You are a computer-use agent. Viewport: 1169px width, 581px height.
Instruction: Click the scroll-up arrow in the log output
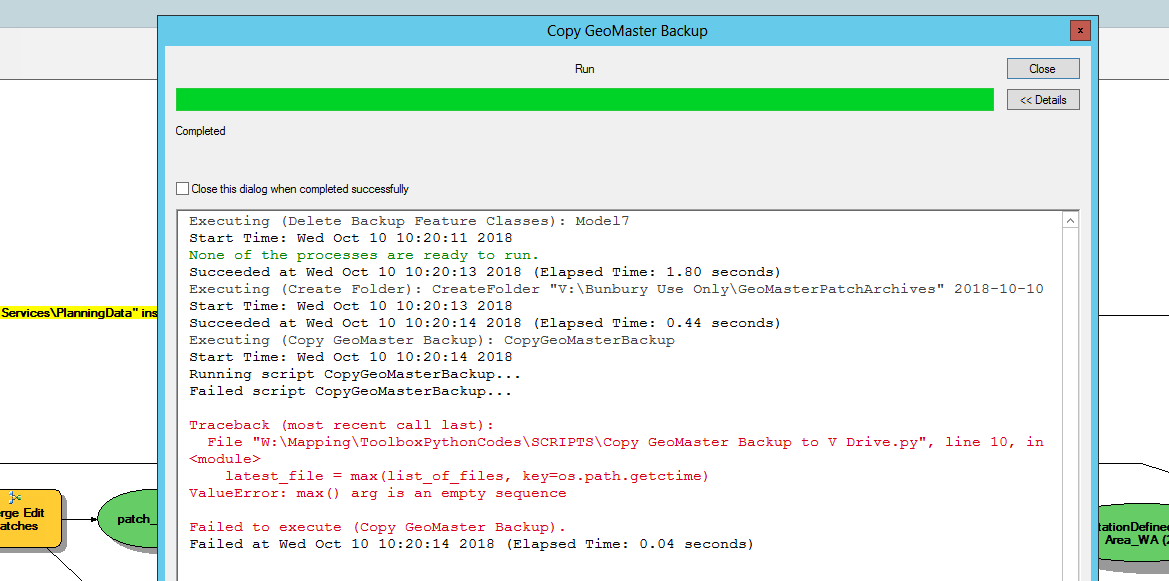[x=1071, y=221]
